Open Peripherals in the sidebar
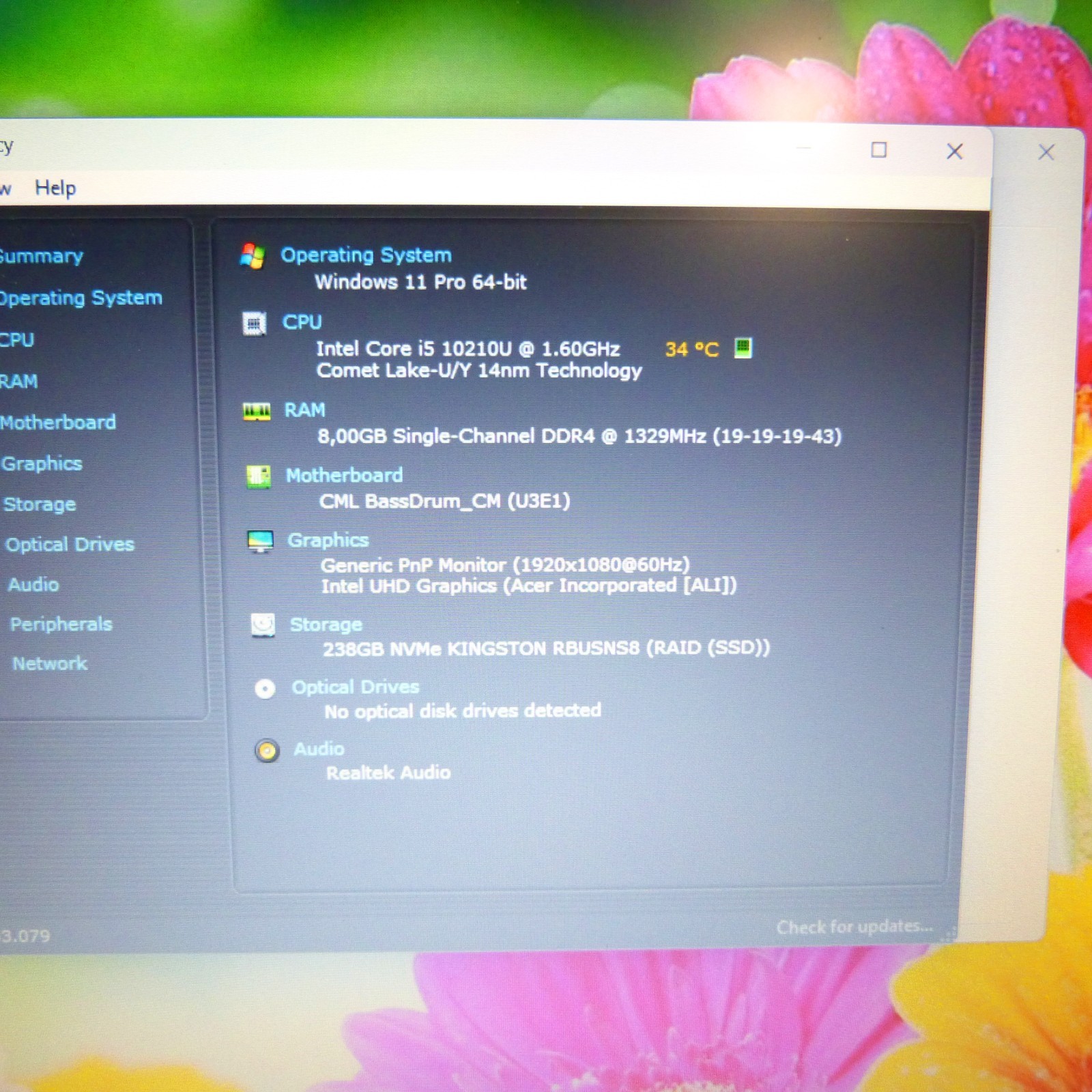This screenshot has height=1092, width=1092. tap(61, 624)
